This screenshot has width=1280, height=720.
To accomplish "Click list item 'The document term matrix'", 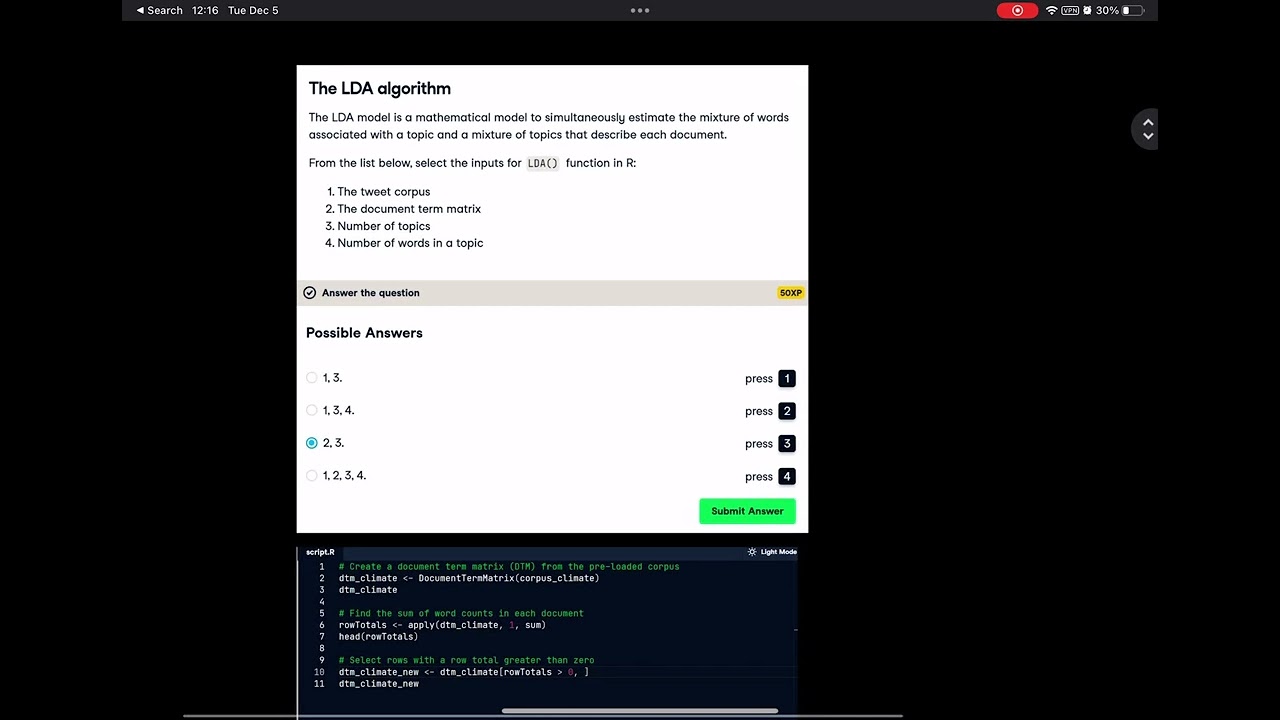I will click(409, 209).
